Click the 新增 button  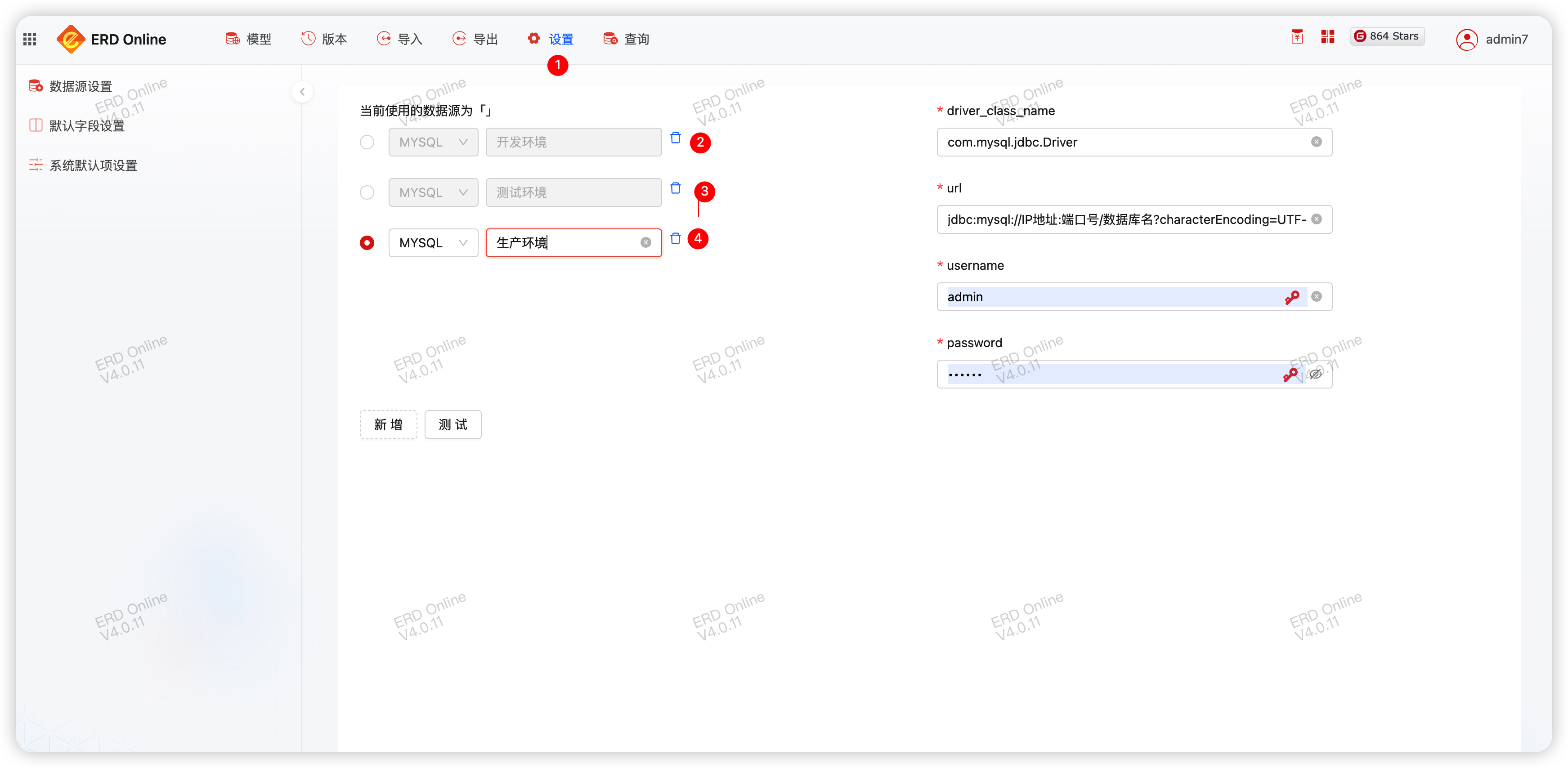[388, 424]
